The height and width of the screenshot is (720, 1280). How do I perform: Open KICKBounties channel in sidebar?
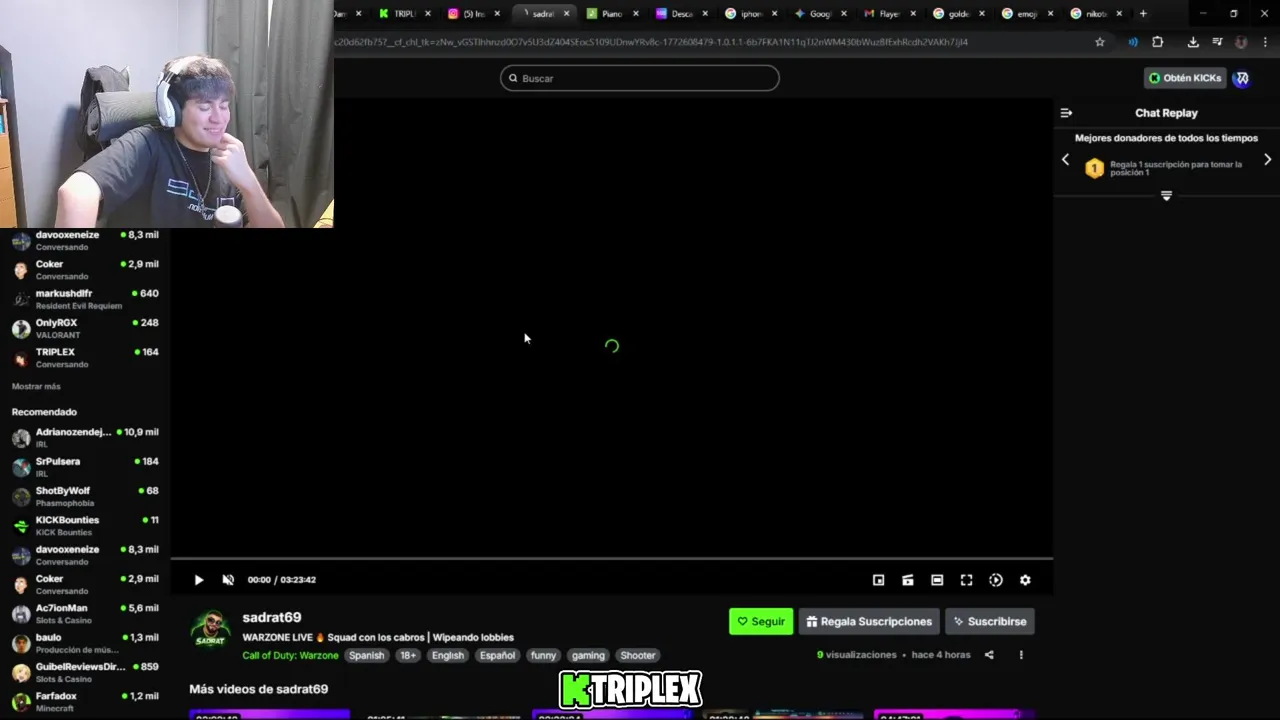(x=85, y=526)
